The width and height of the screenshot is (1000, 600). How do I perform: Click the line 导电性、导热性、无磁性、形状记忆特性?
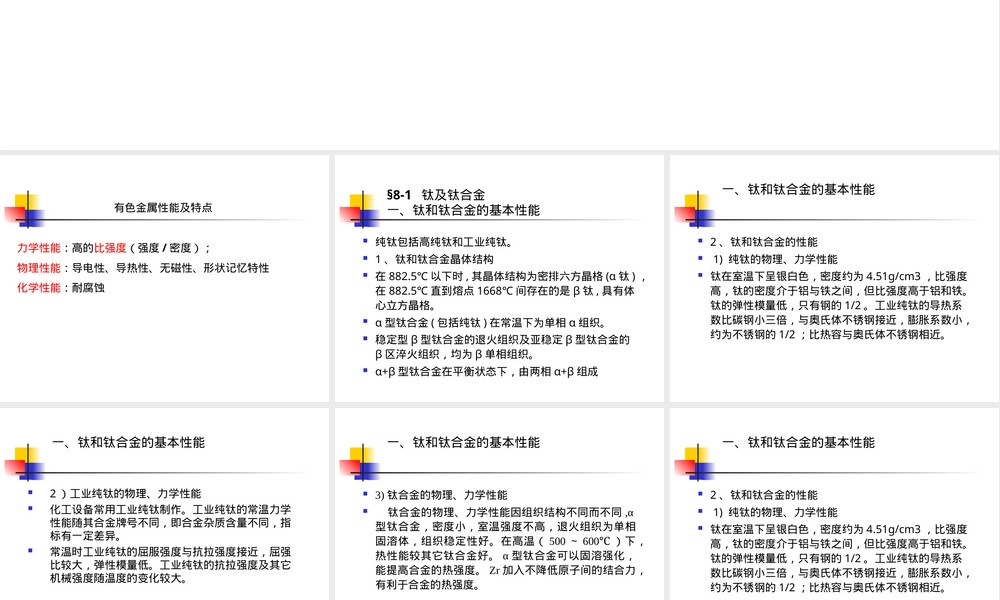click(x=170, y=268)
